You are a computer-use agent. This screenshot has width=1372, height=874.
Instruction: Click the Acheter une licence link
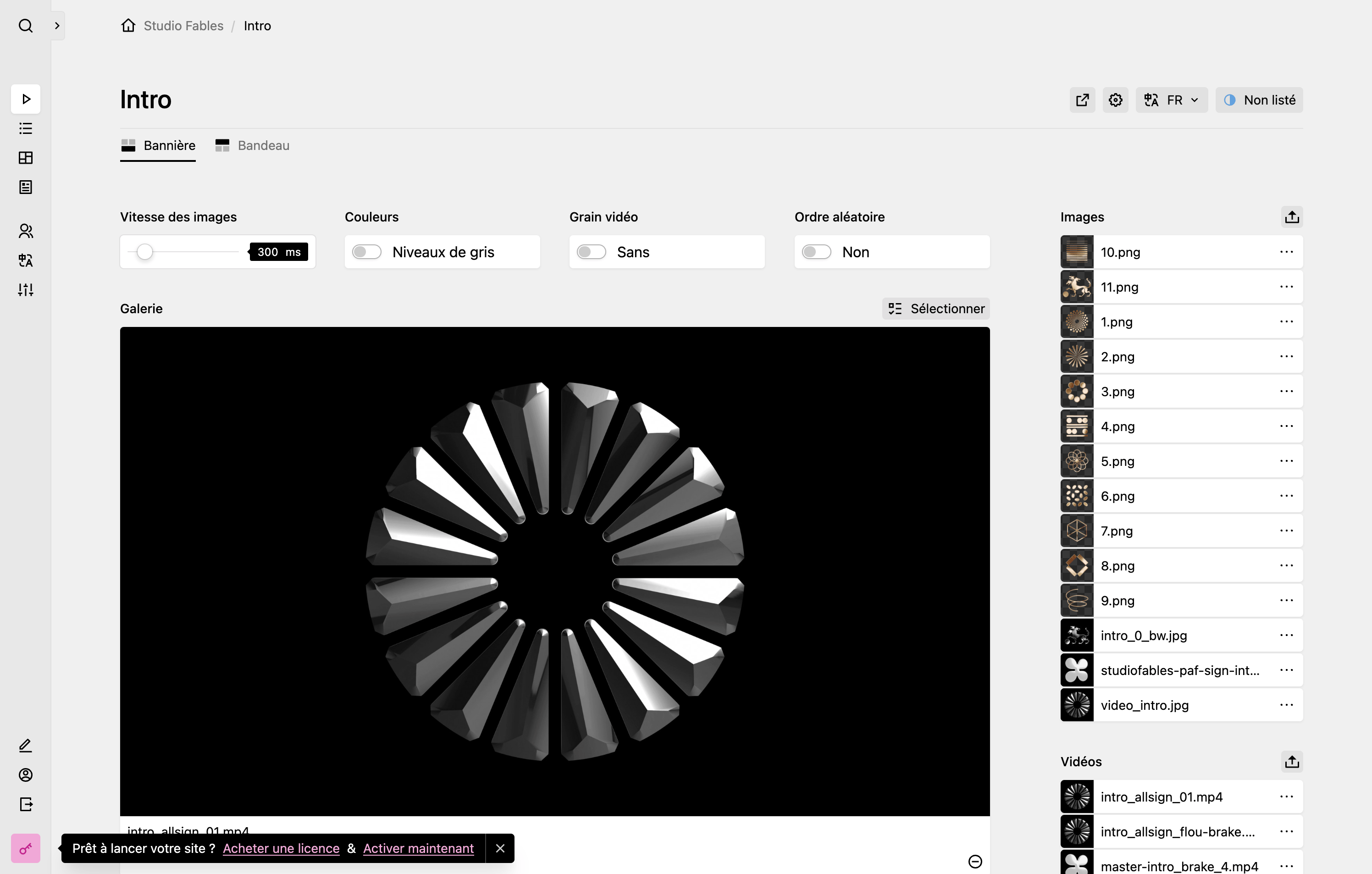click(281, 848)
